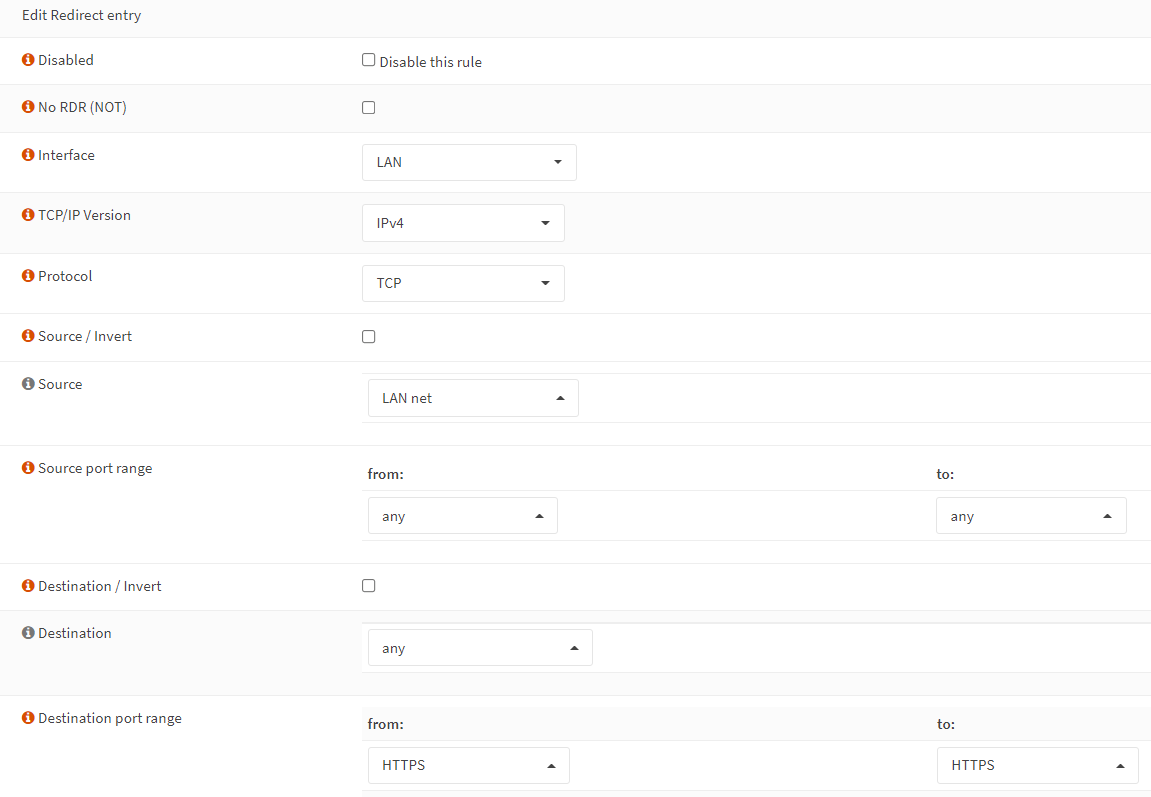Click the Source port range info icon
This screenshot has width=1151, height=797.
coord(28,468)
